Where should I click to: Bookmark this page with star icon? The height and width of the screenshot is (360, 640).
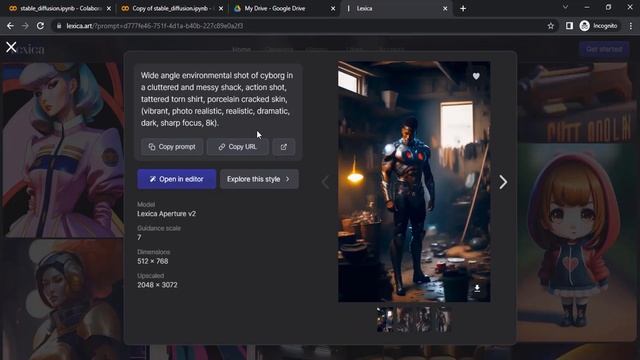coord(551,26)
